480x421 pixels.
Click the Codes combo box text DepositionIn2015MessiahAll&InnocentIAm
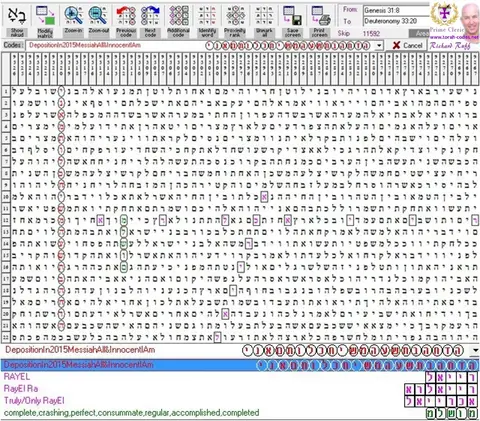coord(85,45)
